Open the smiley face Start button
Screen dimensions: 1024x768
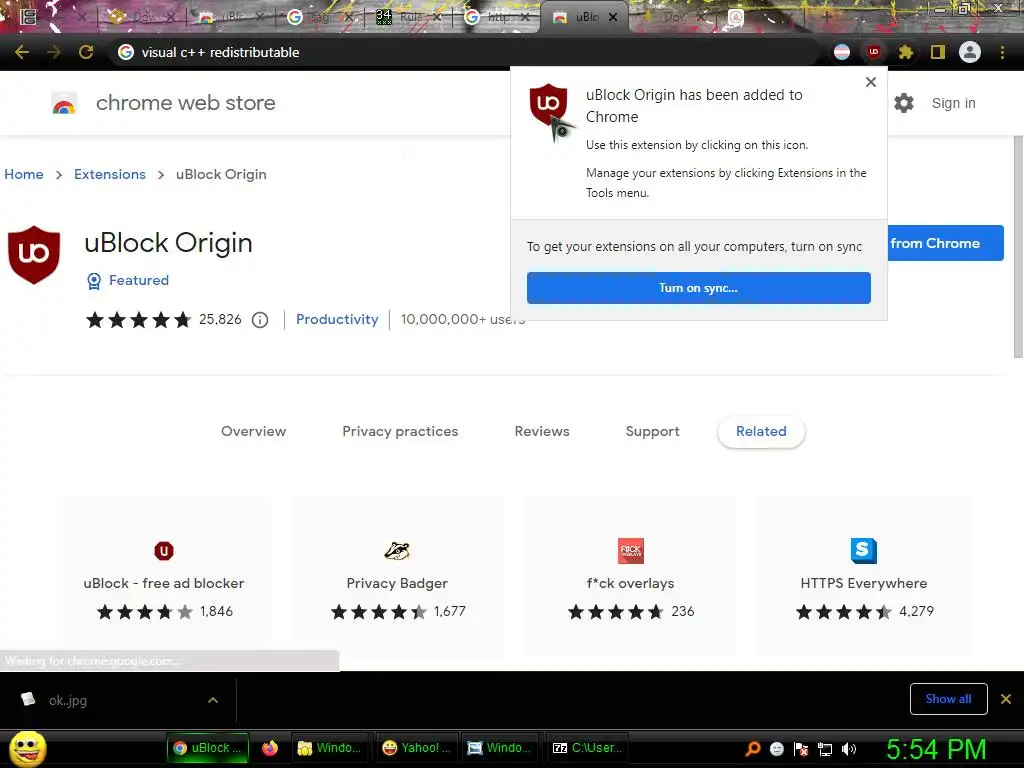27,748
